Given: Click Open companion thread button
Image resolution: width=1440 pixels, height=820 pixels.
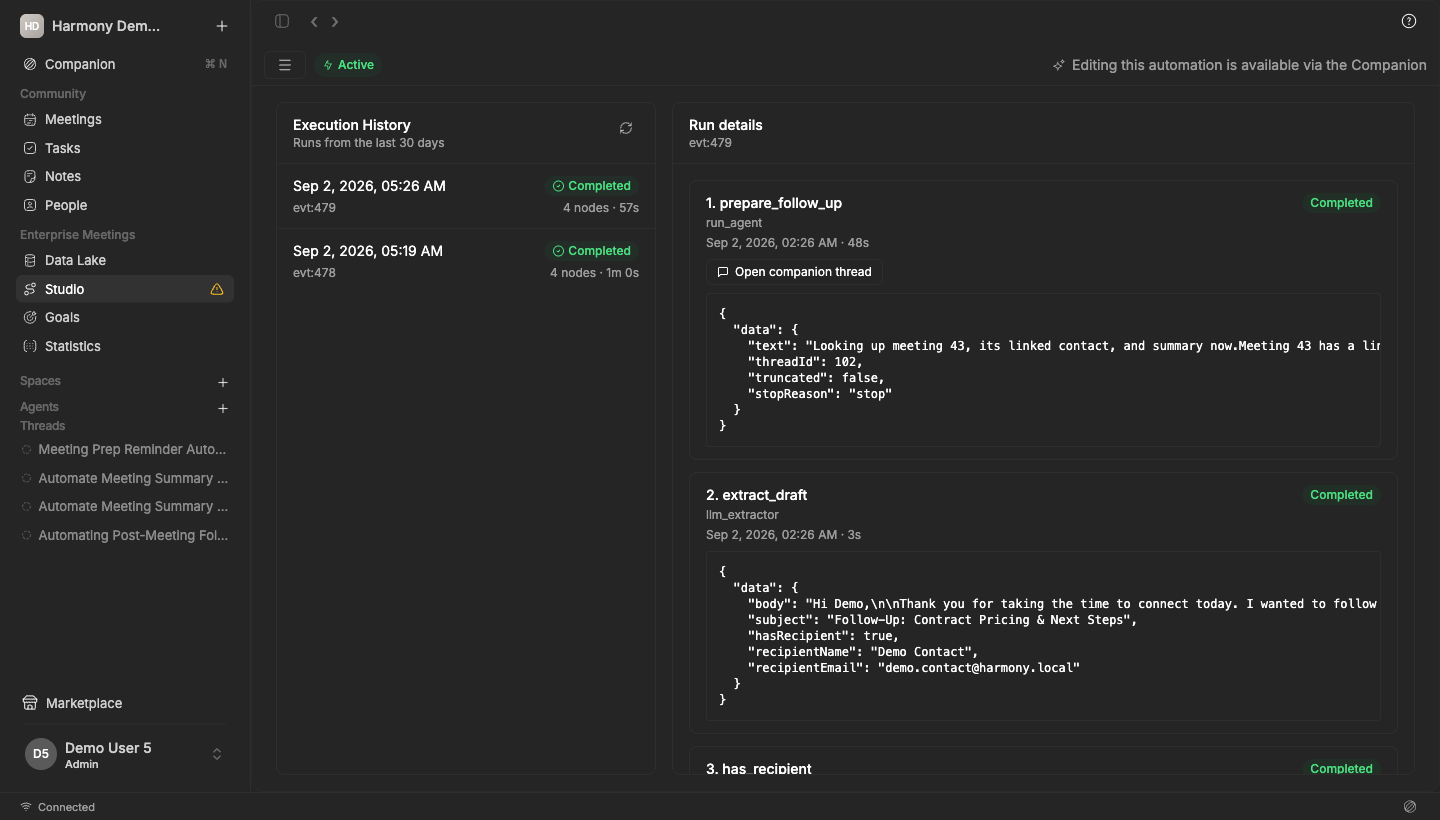Looking at the screenshot, I should click(794, 272).
